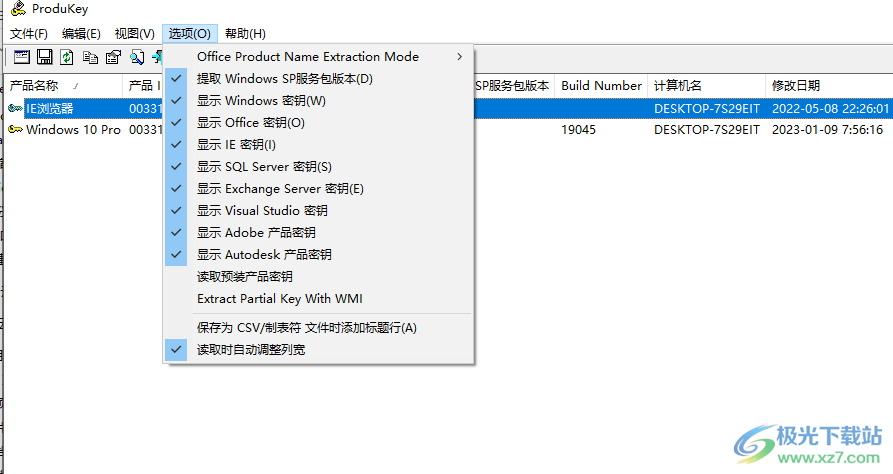Screen dimensions: 893x474
Task: Select the IE浏览器 row name
Action: 50,108
